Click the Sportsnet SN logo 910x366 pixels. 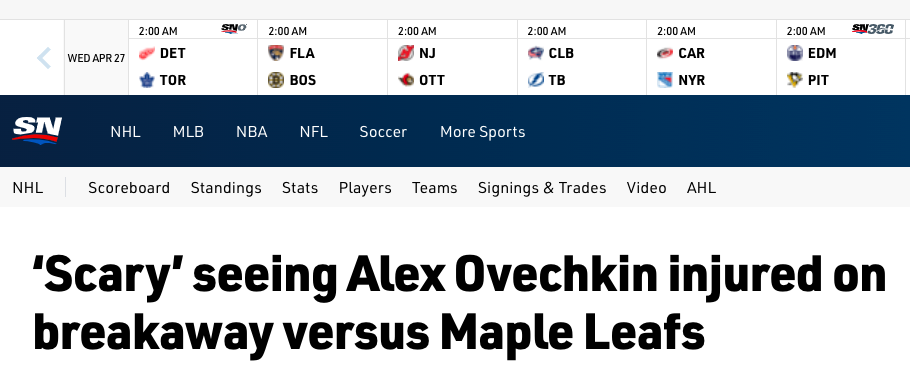click(x=37, y=131)
